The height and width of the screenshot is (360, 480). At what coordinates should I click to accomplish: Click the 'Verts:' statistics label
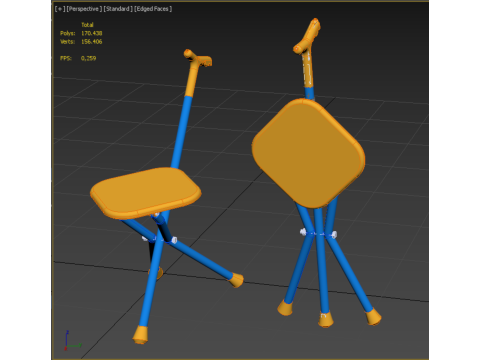(x=68, y=42)
